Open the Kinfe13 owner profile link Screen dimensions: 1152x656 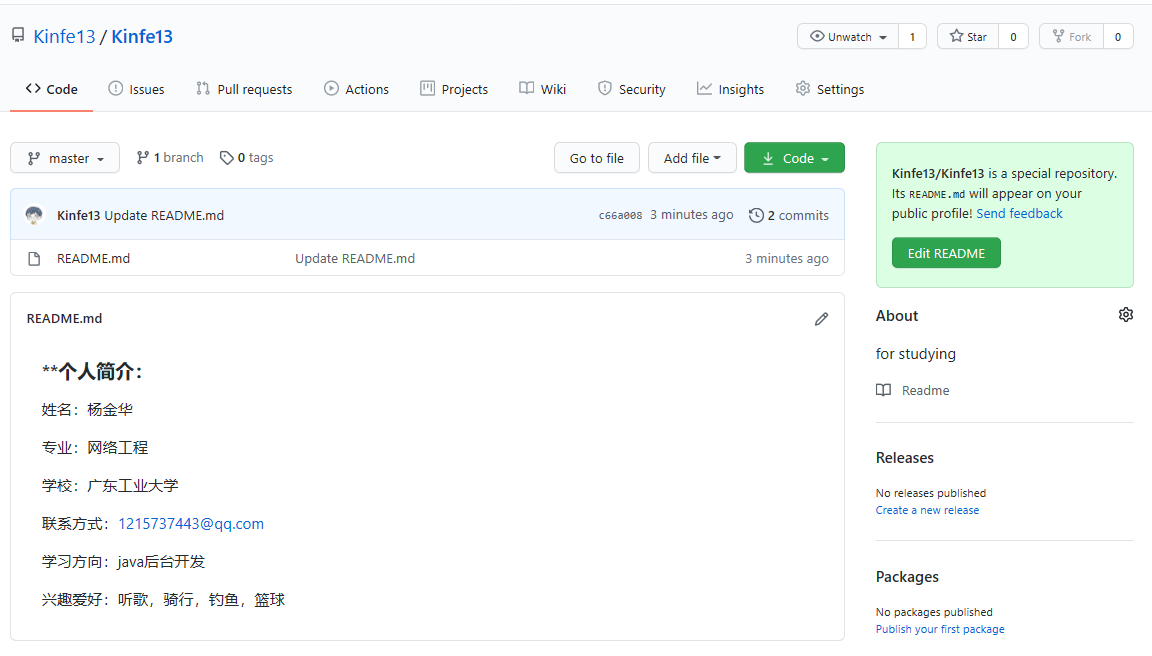[65, 36]
